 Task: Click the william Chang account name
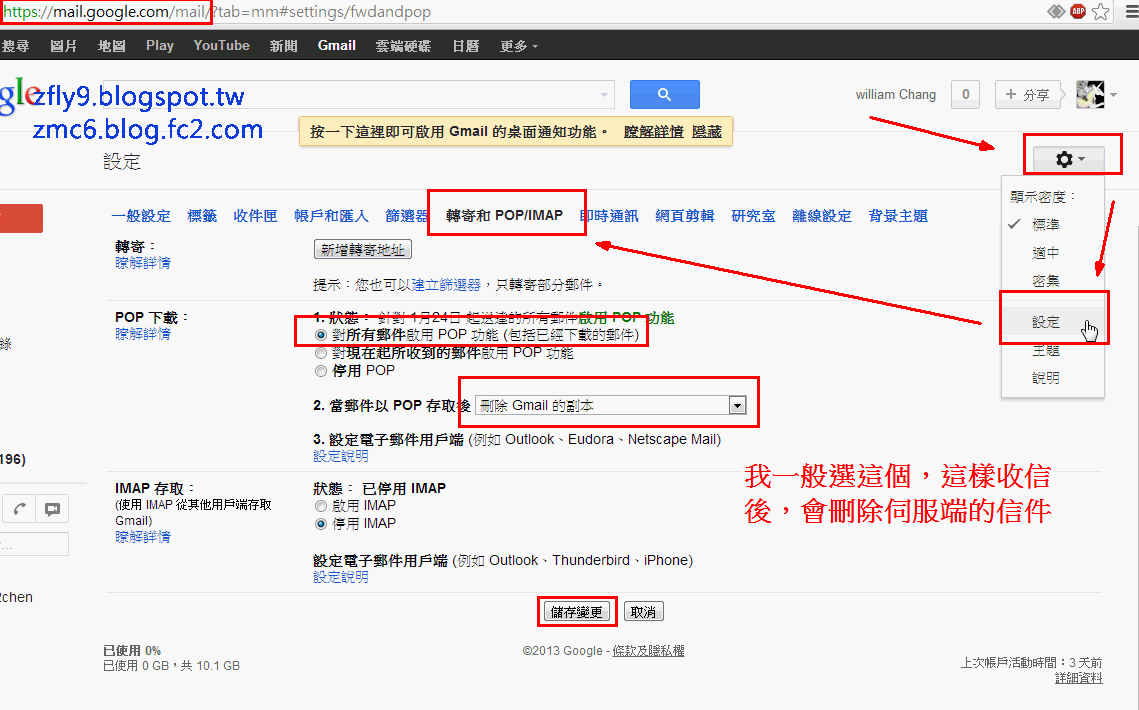[896, 94]
